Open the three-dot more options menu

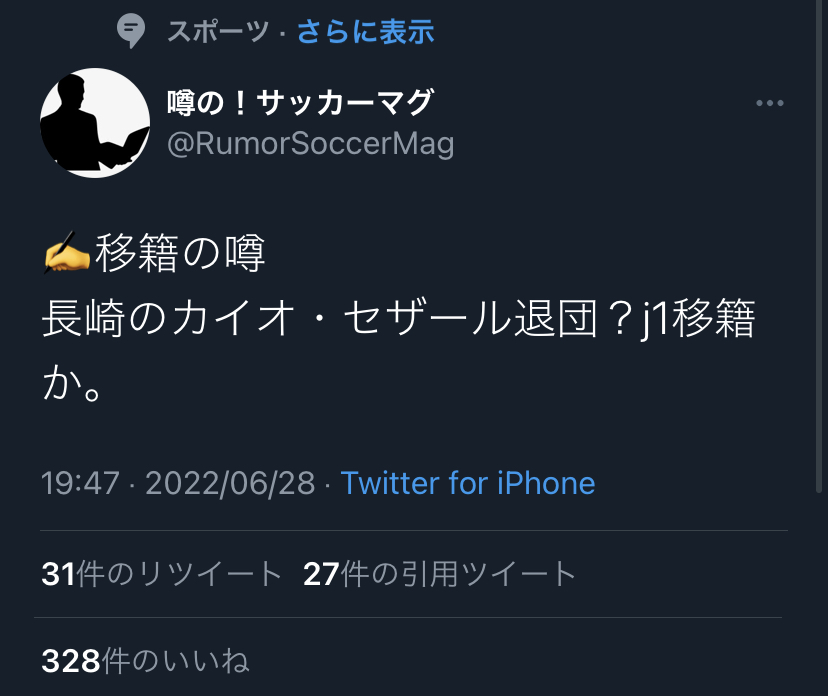pos(769,103)
